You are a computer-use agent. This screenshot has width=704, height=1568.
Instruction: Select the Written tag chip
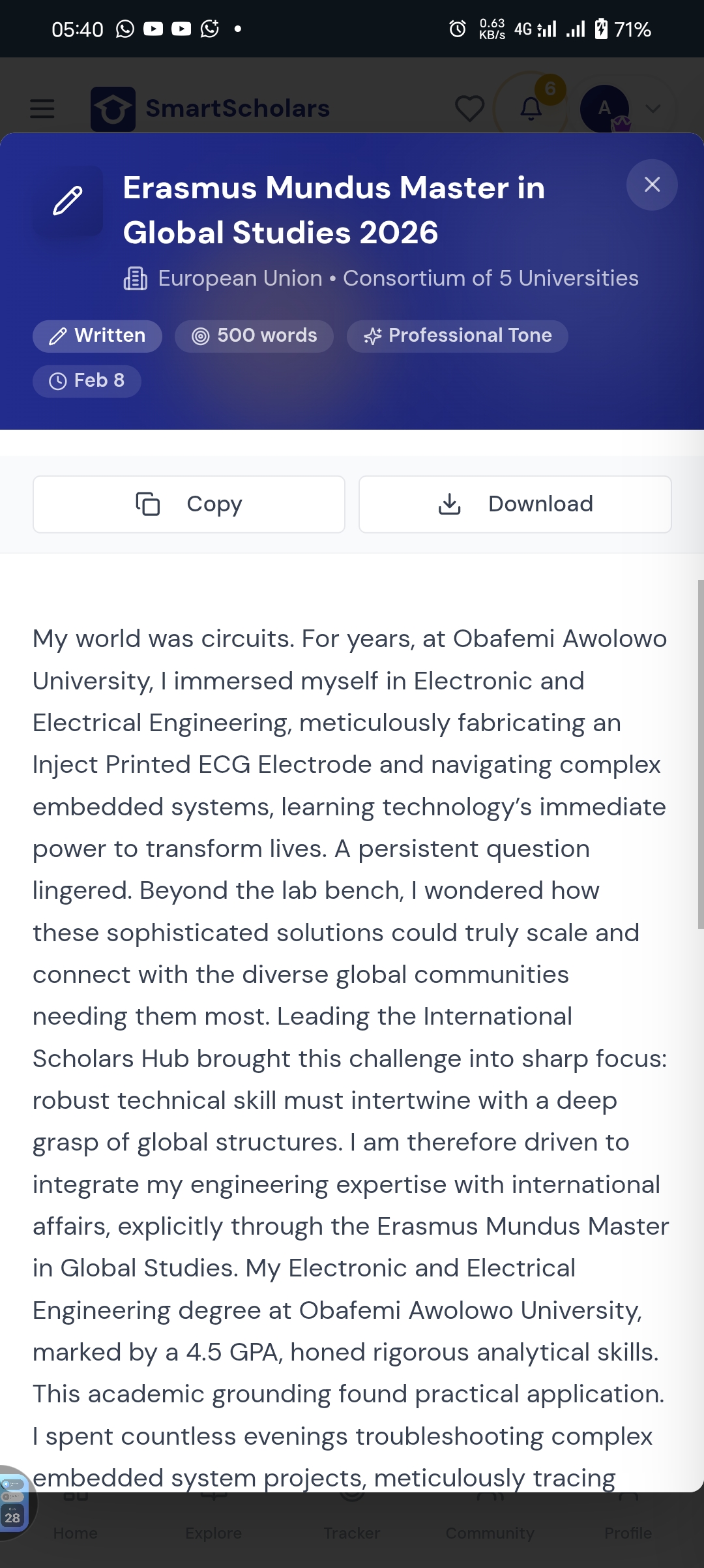pyautogui.click(x=97, y=336)
